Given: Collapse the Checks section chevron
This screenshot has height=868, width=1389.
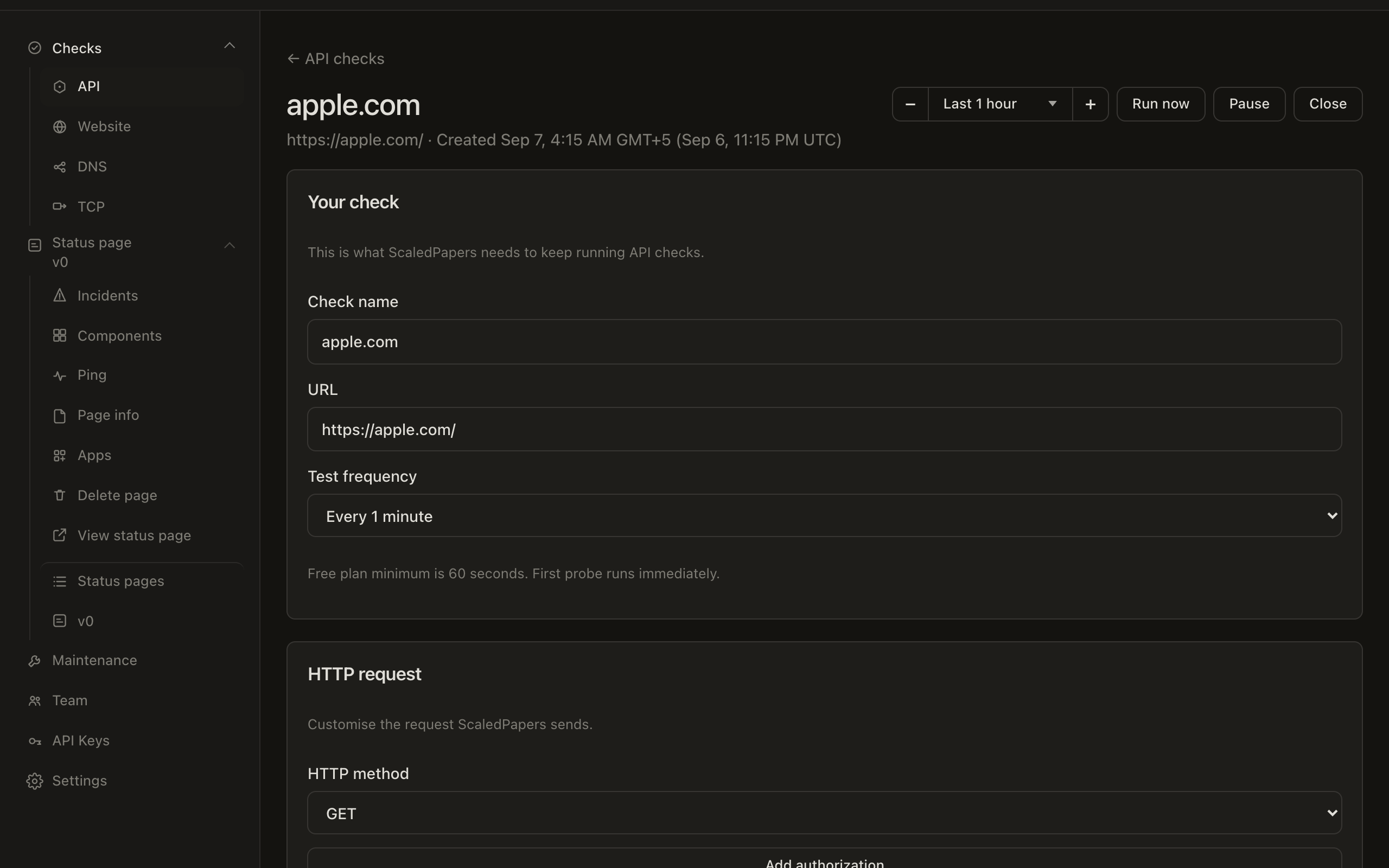Looking at the screenshot, I should [230, 46].
